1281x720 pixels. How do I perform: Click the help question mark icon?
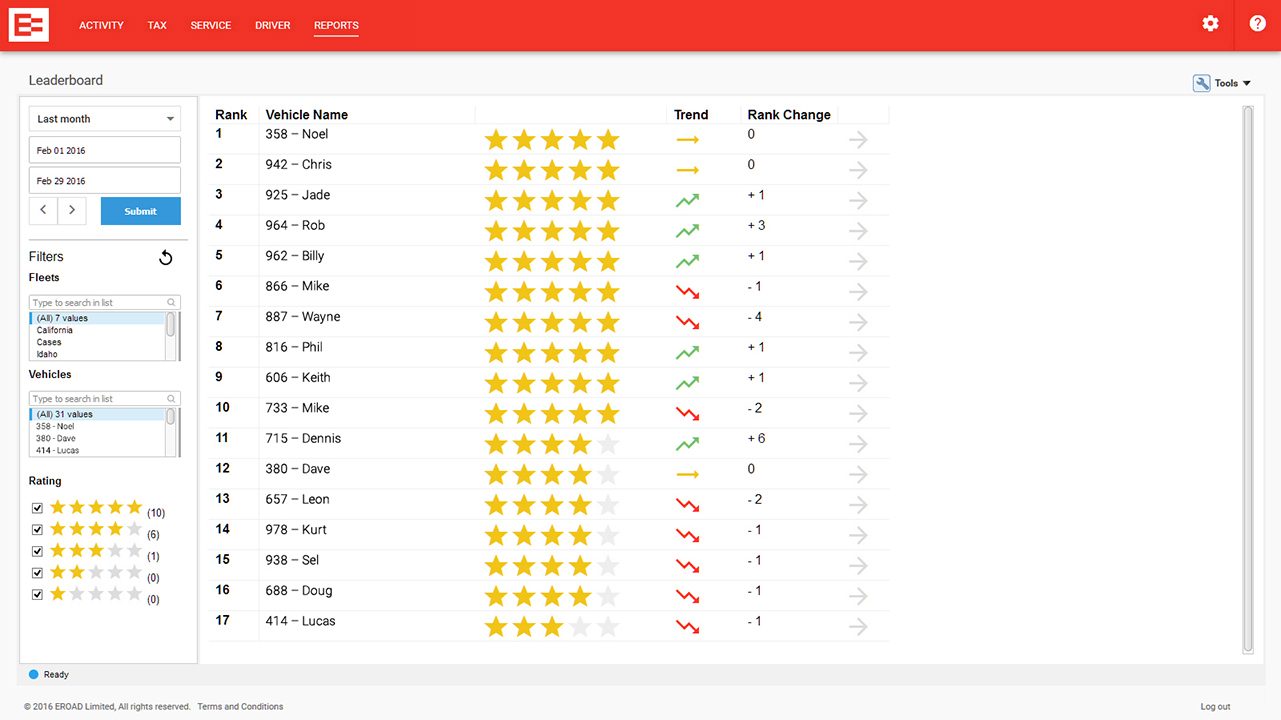click(x=1257, y=24)
